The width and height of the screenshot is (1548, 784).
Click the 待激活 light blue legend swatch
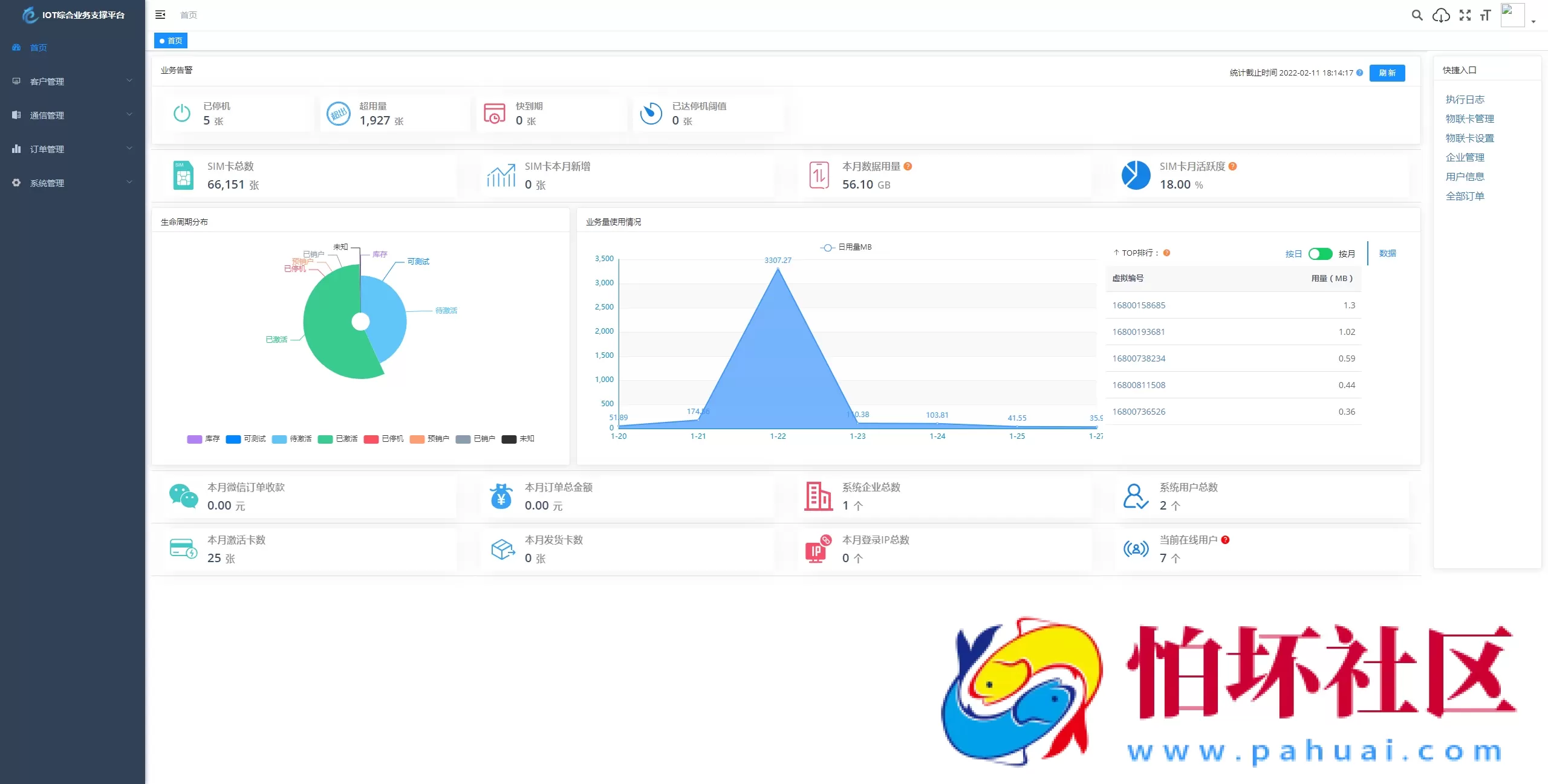(x=279, y=439)
